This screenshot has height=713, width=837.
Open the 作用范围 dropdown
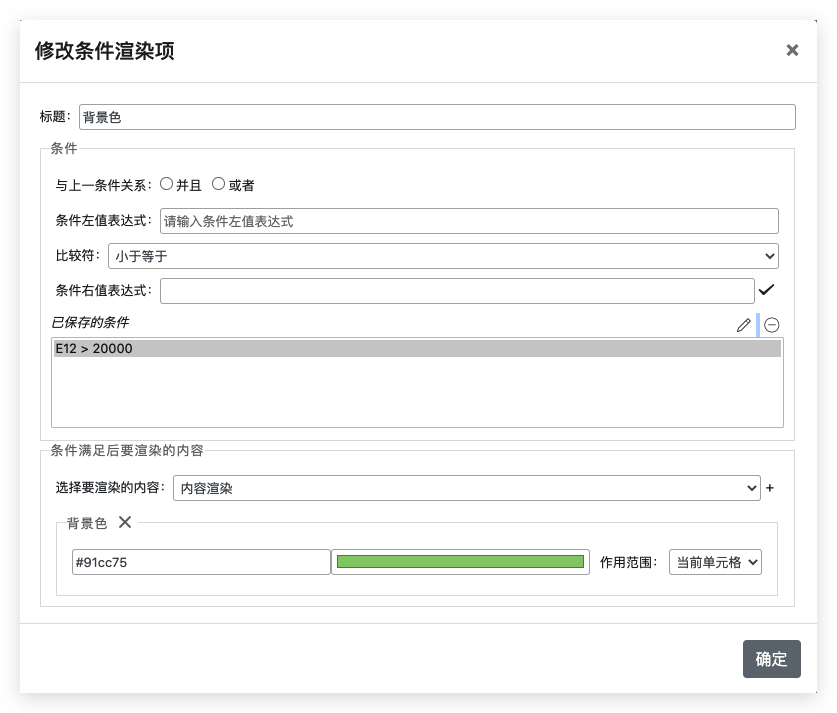[715, 562]
